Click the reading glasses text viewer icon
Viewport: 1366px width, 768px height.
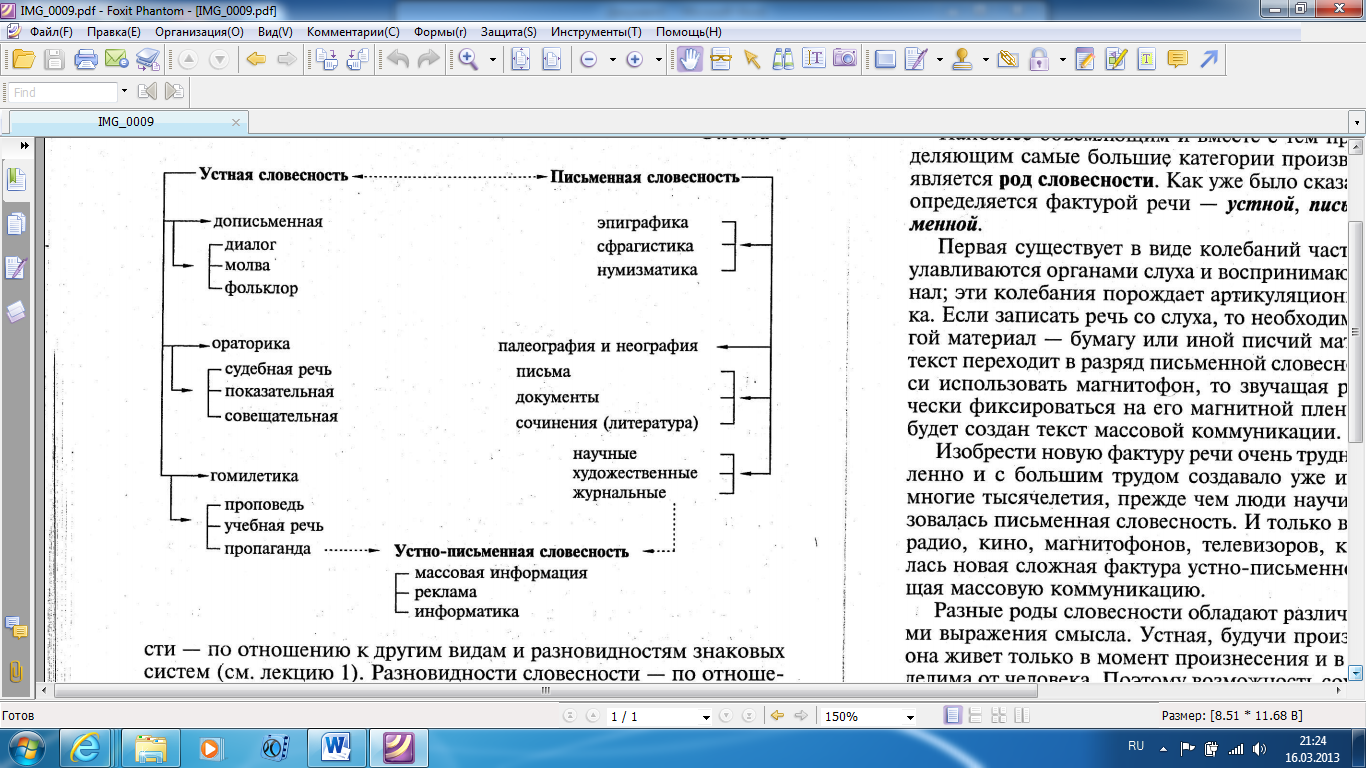pos(721,59)
